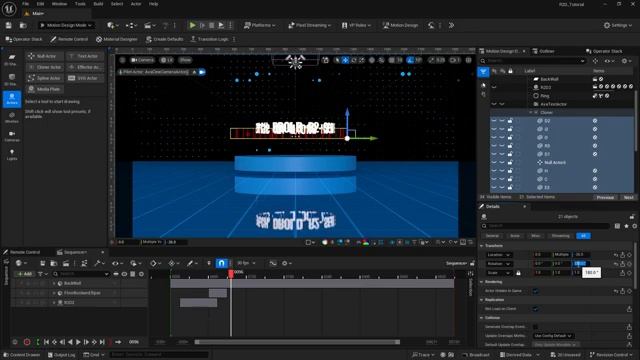Select the Media Plate tool
The height and width of the screenshot is (360, 640).
coord(45,89)
